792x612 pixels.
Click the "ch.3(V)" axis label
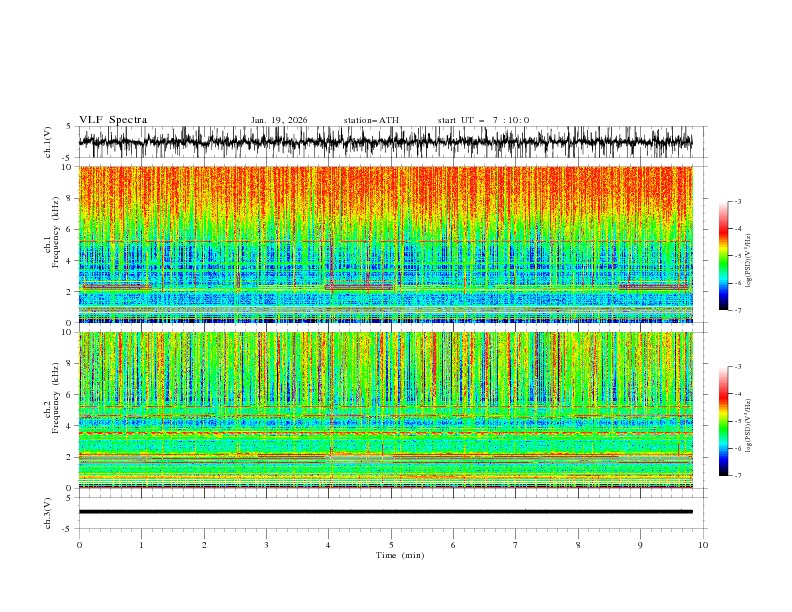(x=48, y=513)
